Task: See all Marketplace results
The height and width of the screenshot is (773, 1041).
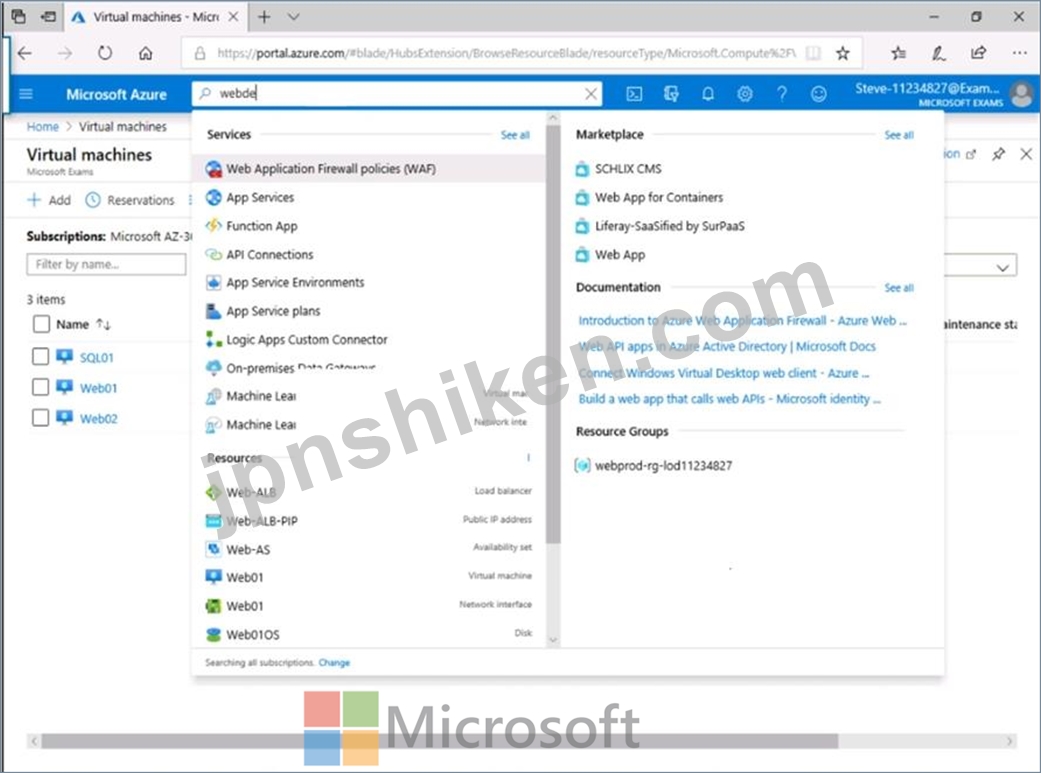Action: pyautogui.click(x=899, y=135)
